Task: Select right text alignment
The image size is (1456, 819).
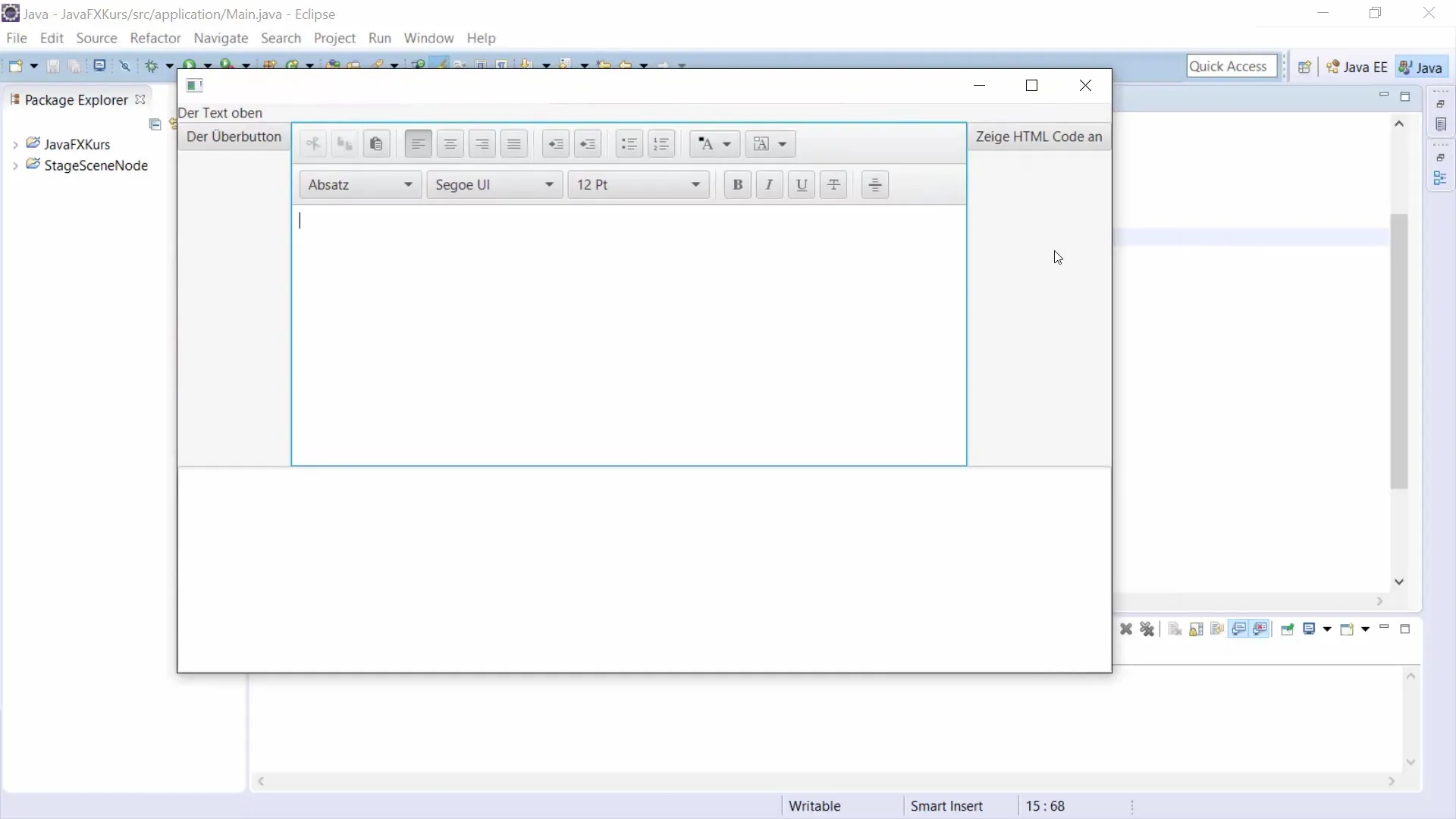Action: (482, 144)
